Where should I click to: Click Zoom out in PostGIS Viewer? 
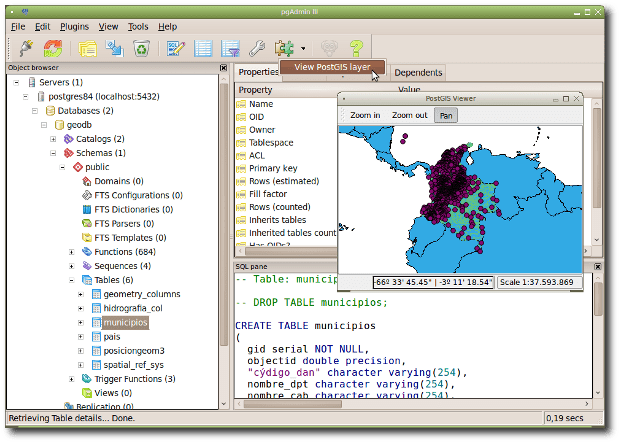coord(410,115)
